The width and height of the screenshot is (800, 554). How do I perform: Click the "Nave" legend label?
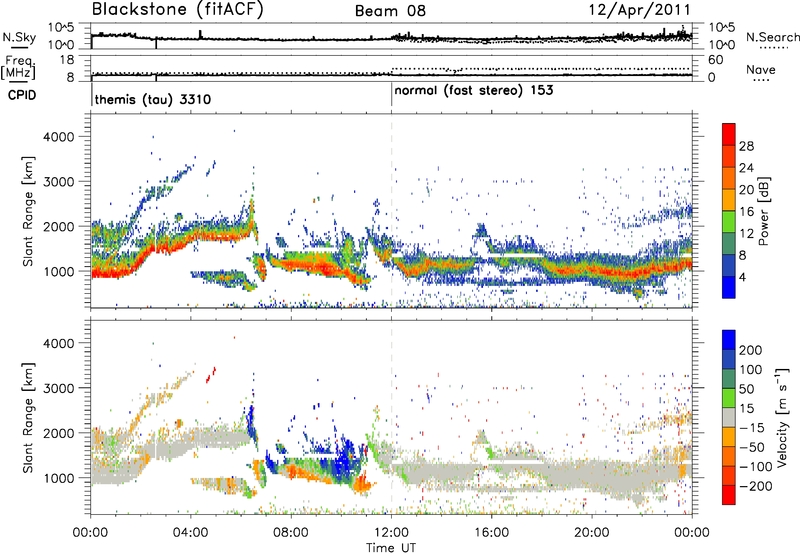click(761, 69)
